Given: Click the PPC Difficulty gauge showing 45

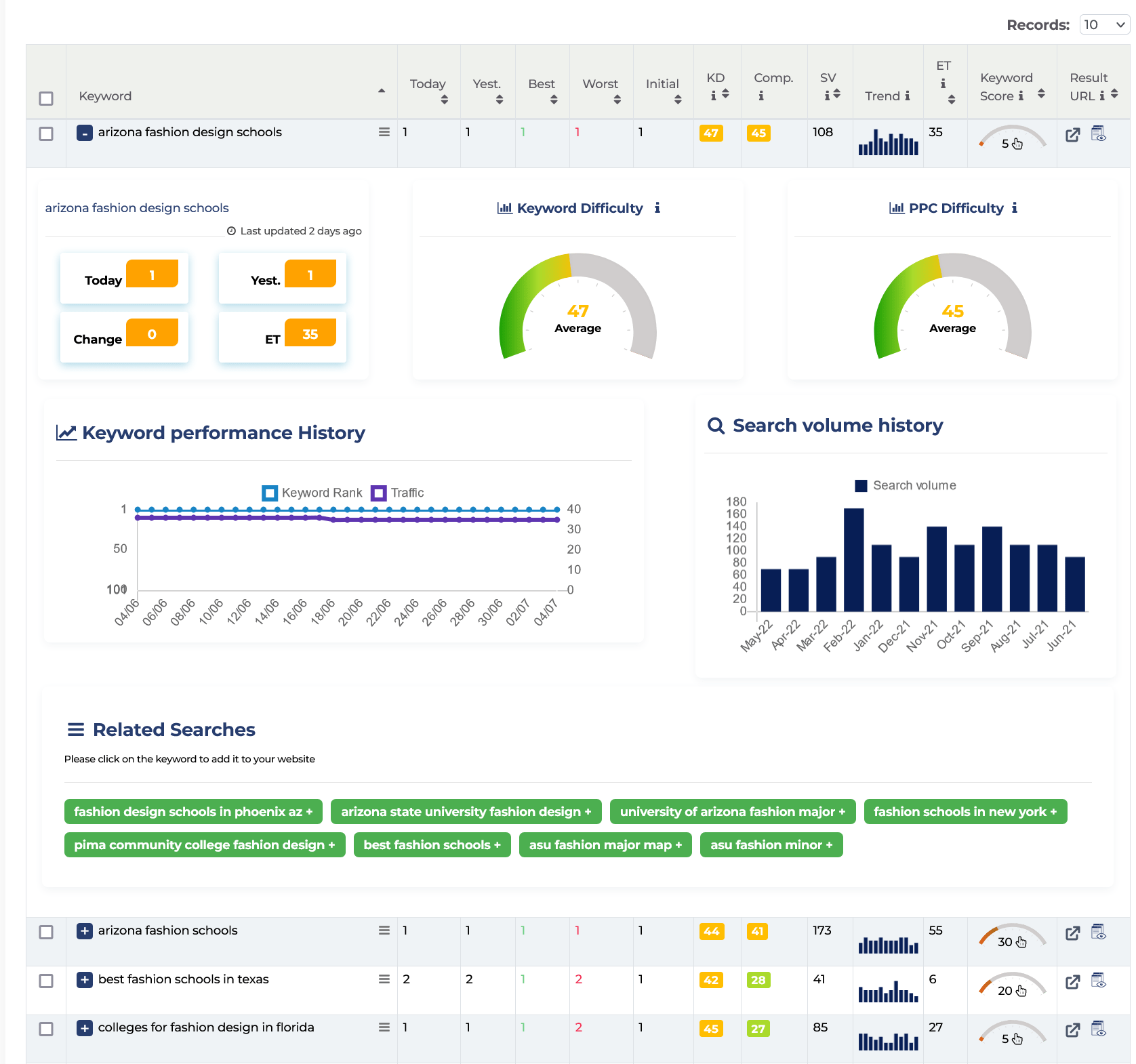Looking at the screenshot, I should pos(953,306).
